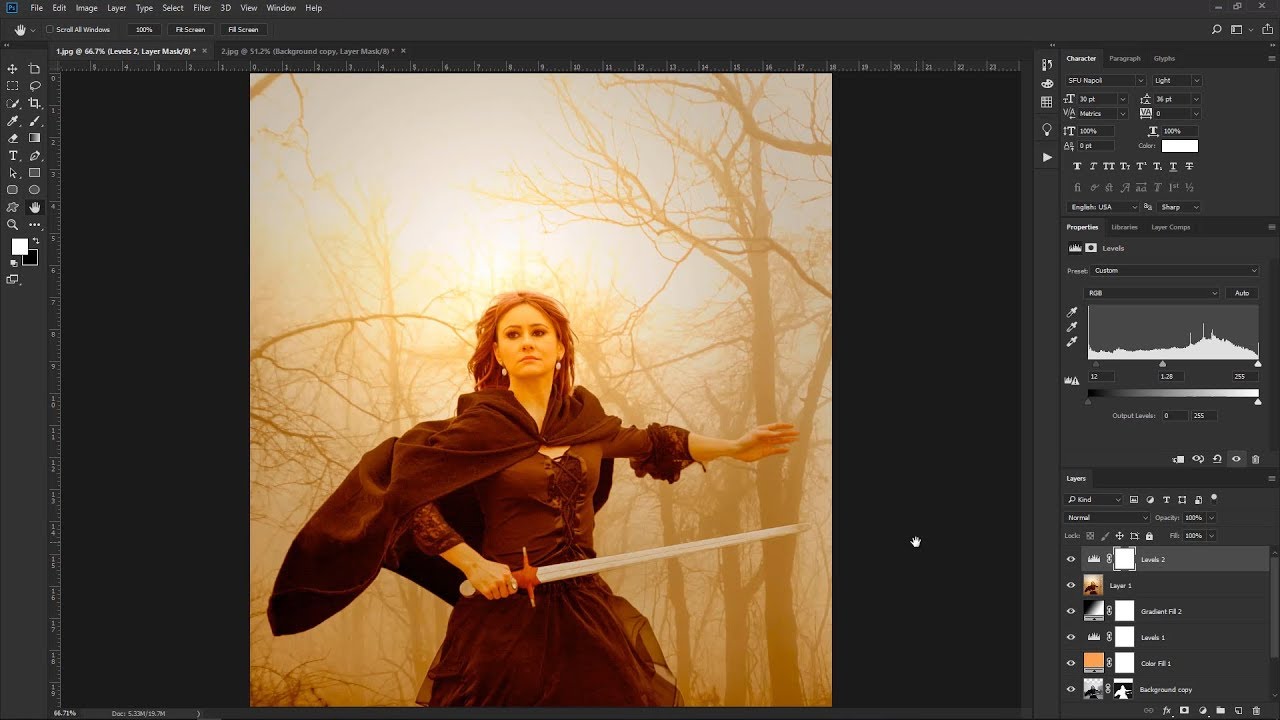The height and width of the screenshot is (720, 1280).
Task: Click the Auto levels button
Action: point(1242,293)
